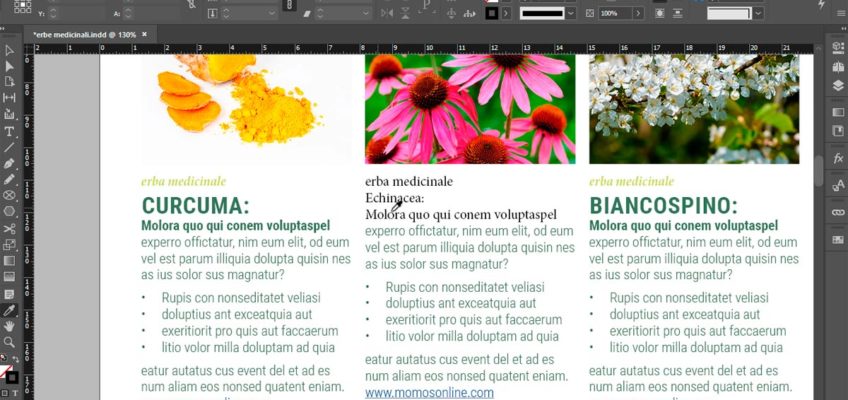Viewport: 848px width, 400px height.
Task: Click the BIANCOSPINO: heading text
Action: tap(664, 206)
